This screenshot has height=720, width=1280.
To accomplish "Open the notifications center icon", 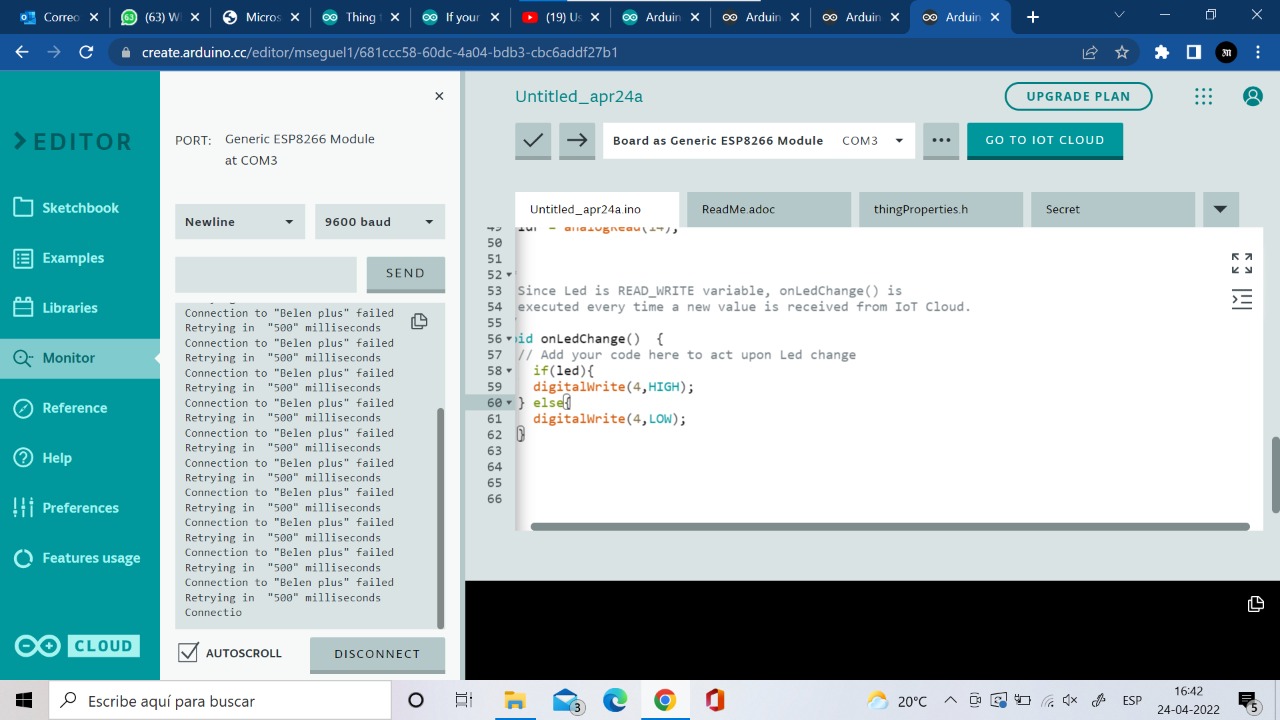I will (x=1247, y=701).
